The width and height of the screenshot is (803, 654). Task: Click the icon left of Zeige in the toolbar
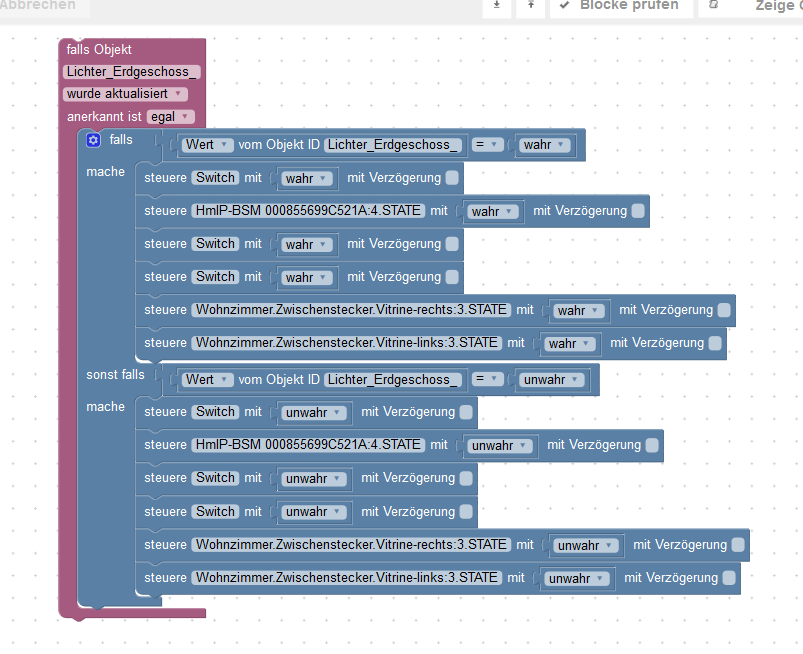(x=713, y=5)
